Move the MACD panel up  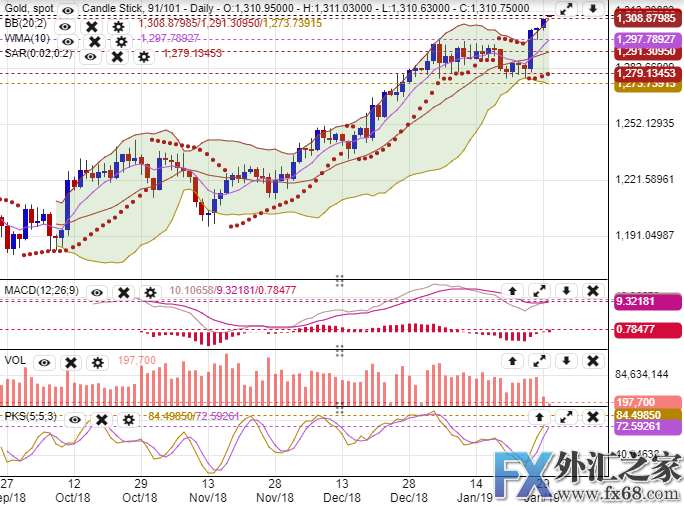click(512, 291)
